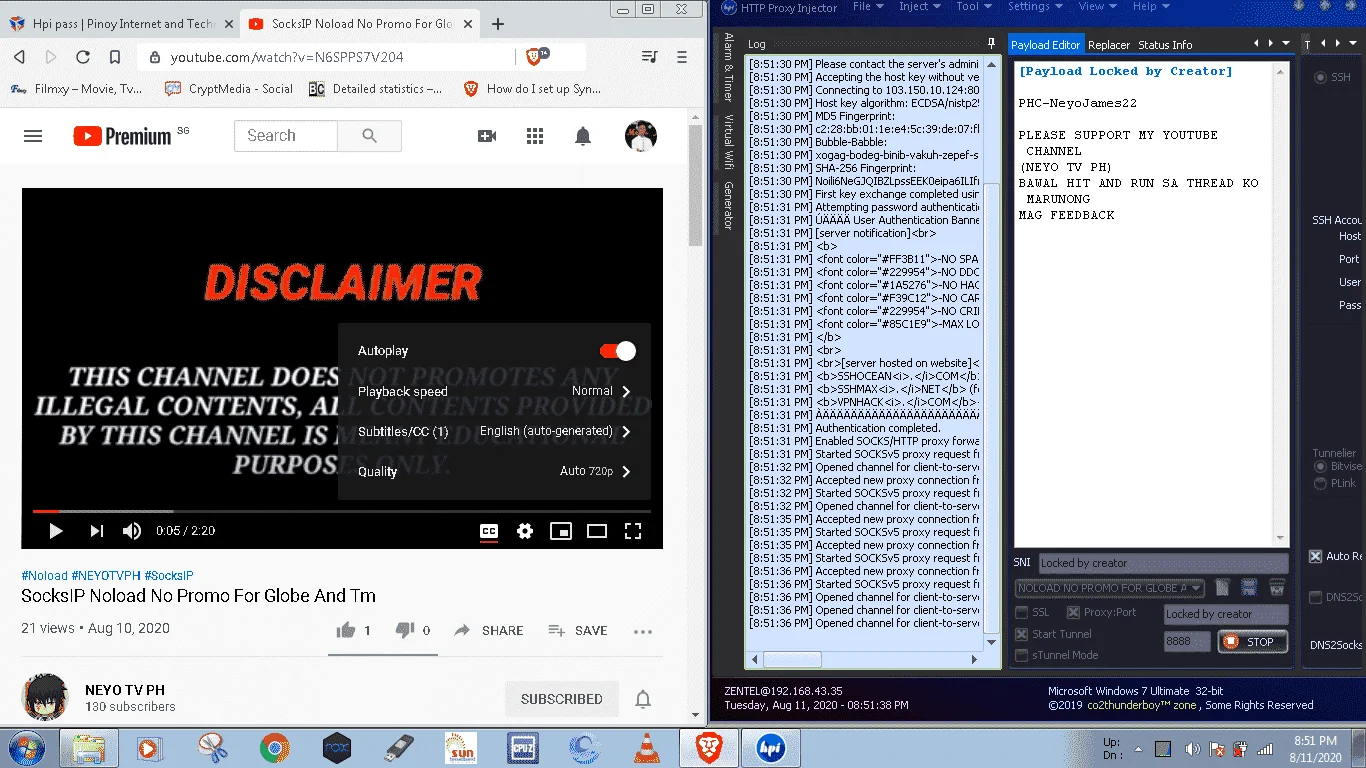
Task: Open YouTube notifications bell in header
Action: click(583, 136)
